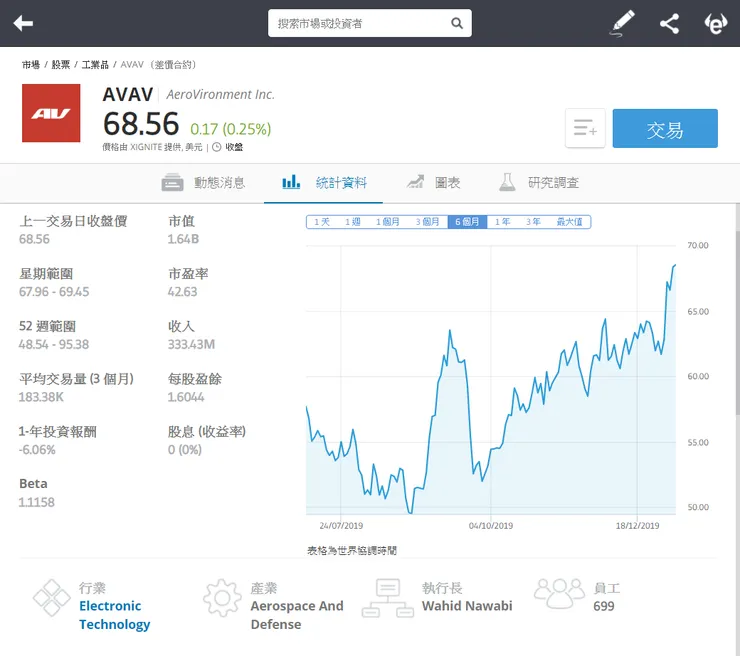Click the 1.6044 EPS value
740x656 pixels.
(x=186, y=397)
